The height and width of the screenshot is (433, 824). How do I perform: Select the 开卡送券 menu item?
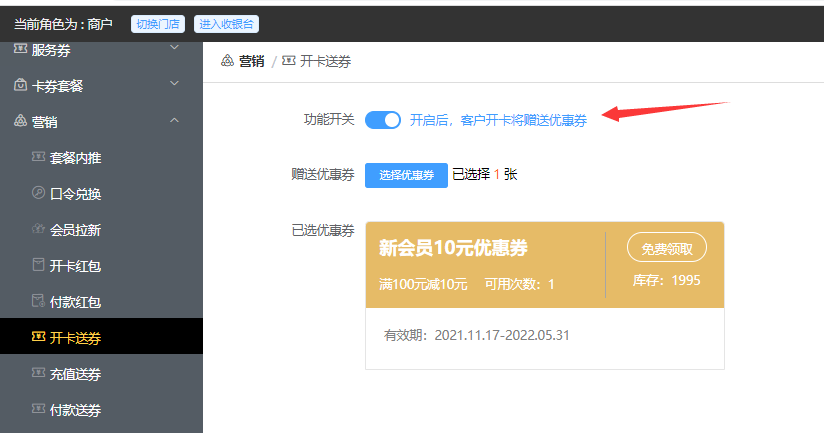pyautogui.click(x=101, y=337)
